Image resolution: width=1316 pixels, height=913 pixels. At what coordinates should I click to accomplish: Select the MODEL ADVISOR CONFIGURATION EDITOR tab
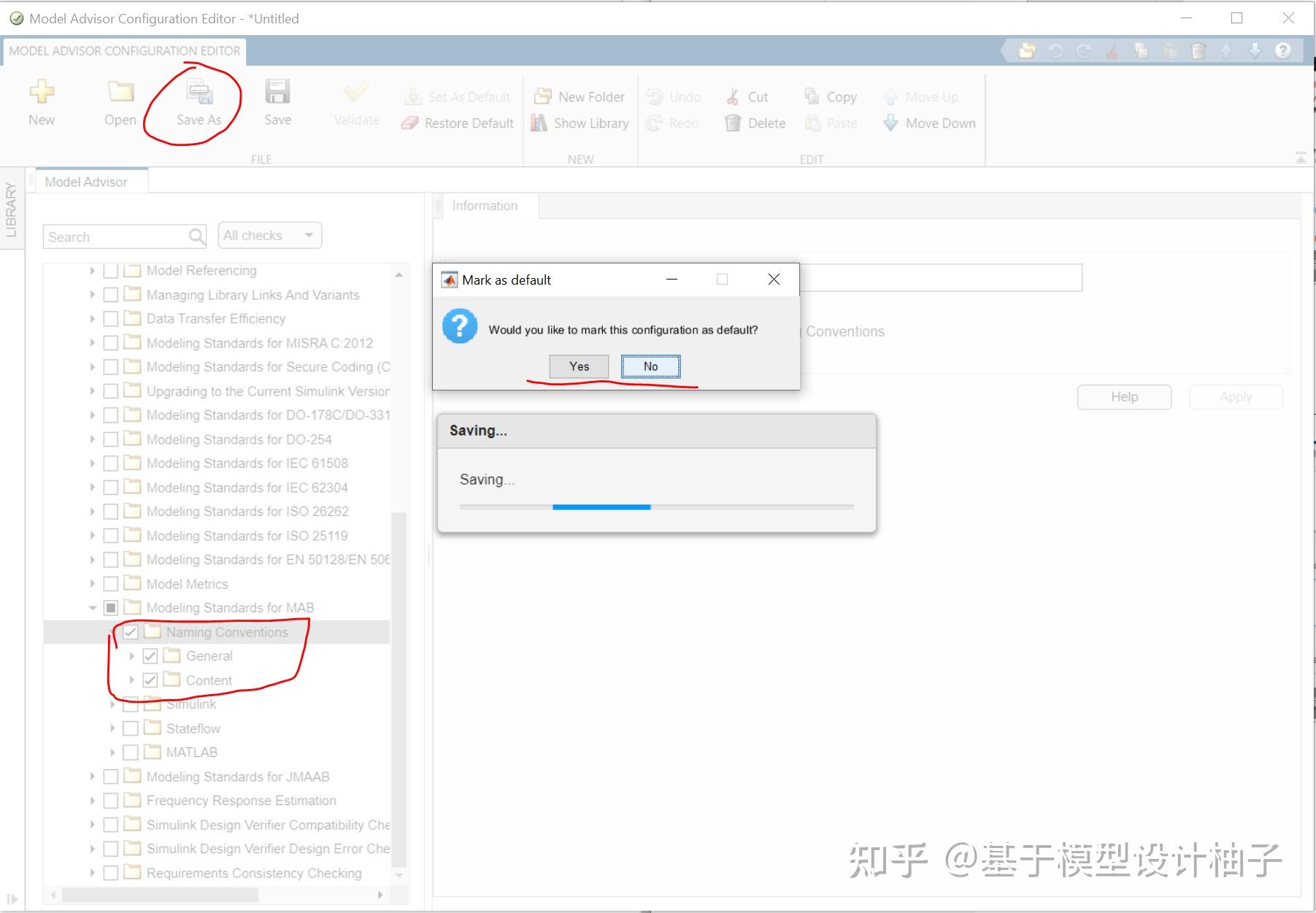(125, 51)
